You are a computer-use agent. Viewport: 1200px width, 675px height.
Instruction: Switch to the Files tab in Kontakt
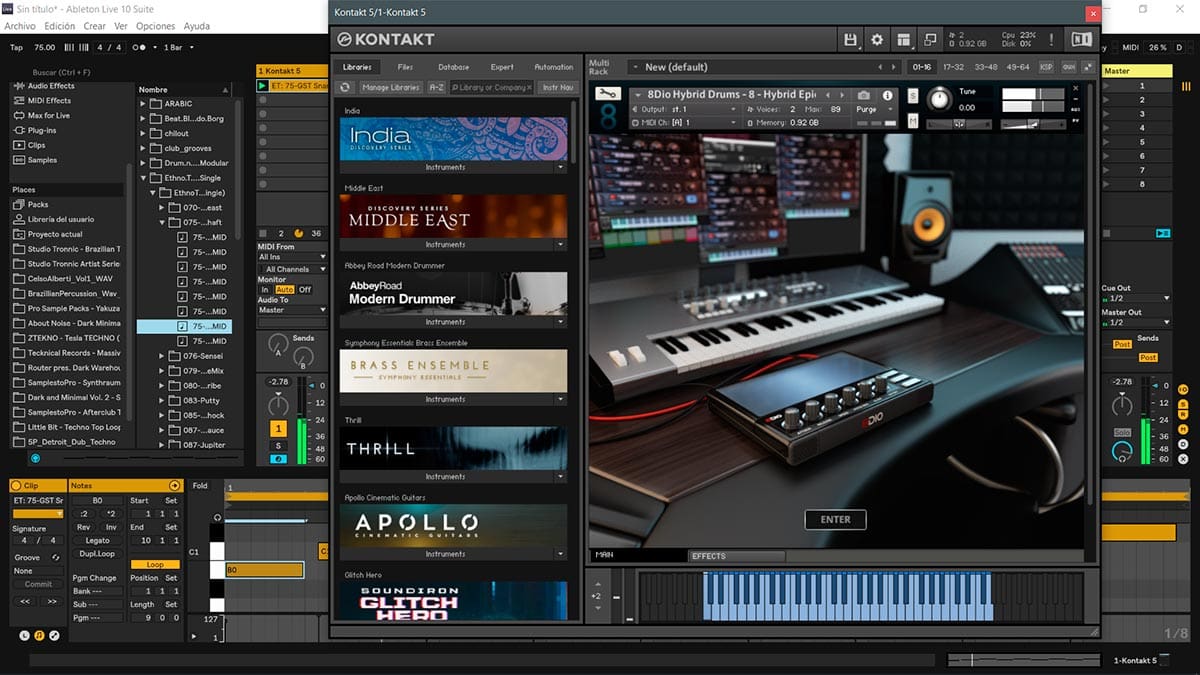coord(405,67)
